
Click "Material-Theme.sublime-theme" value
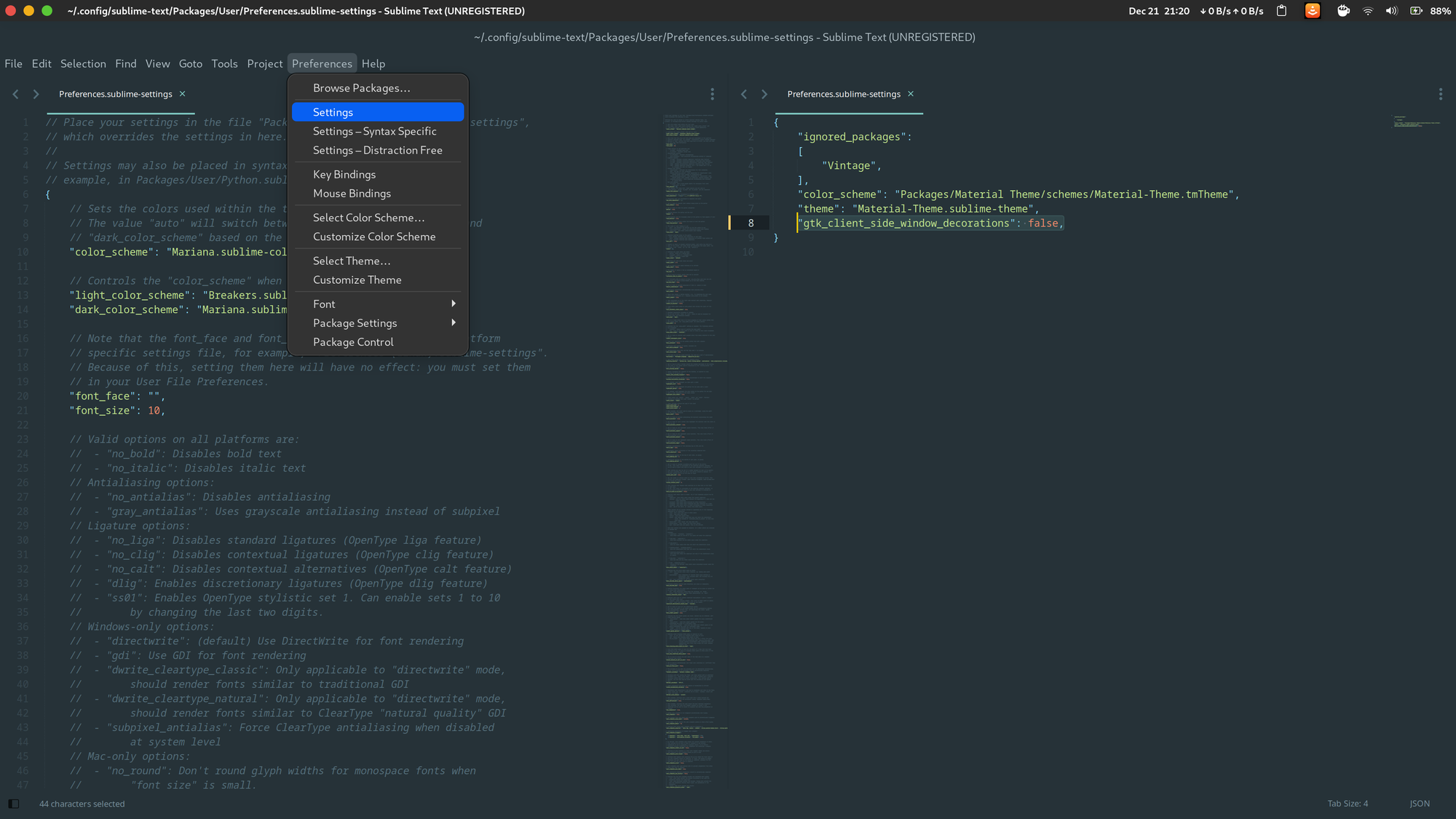[943, 209]
